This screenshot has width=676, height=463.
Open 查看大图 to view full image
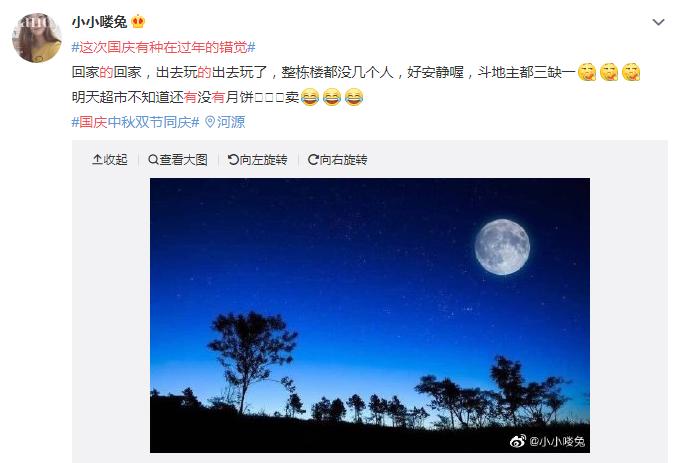tap(178, 160)
